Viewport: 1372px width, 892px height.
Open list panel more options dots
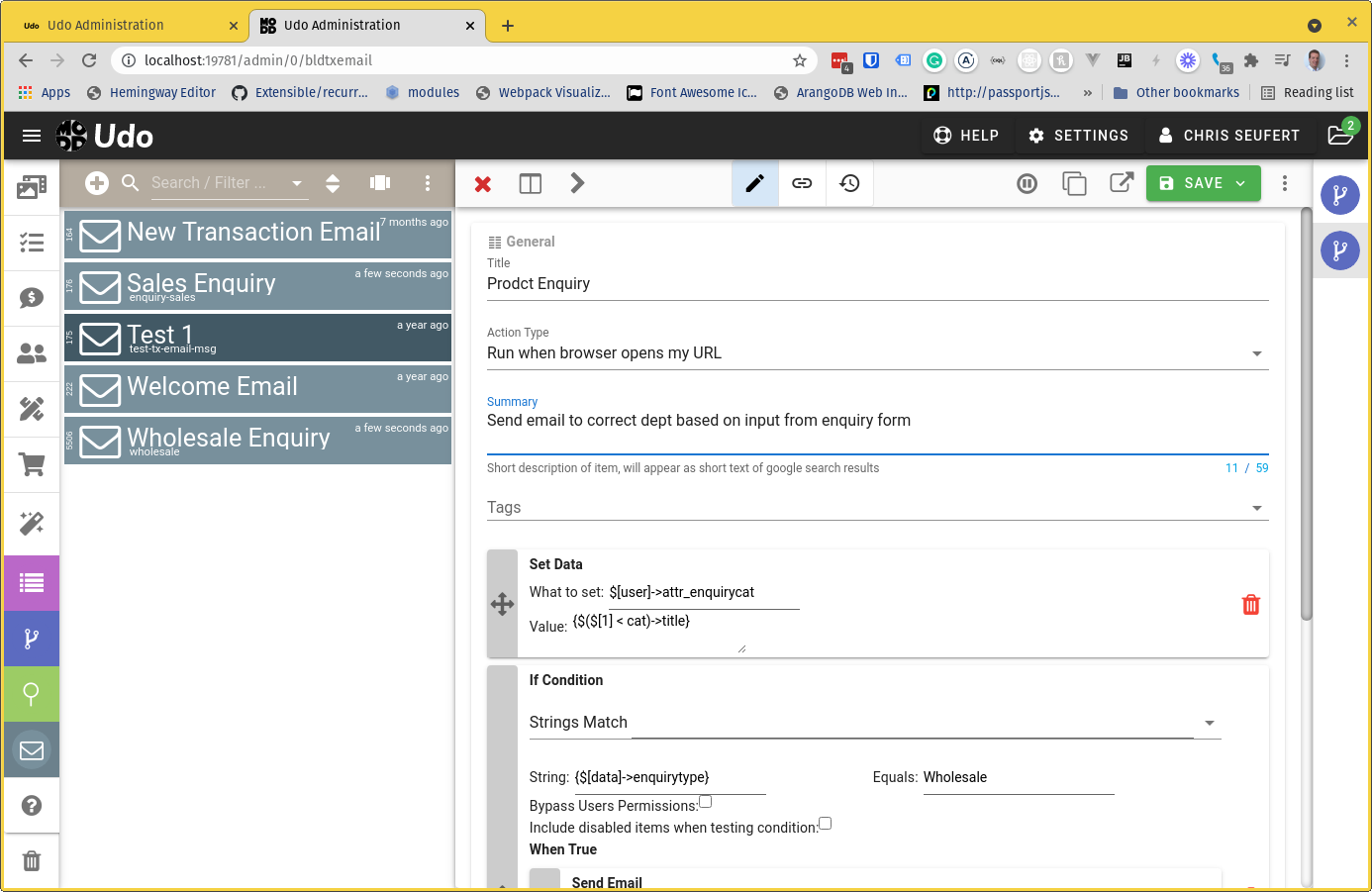(x=428, y=183)
